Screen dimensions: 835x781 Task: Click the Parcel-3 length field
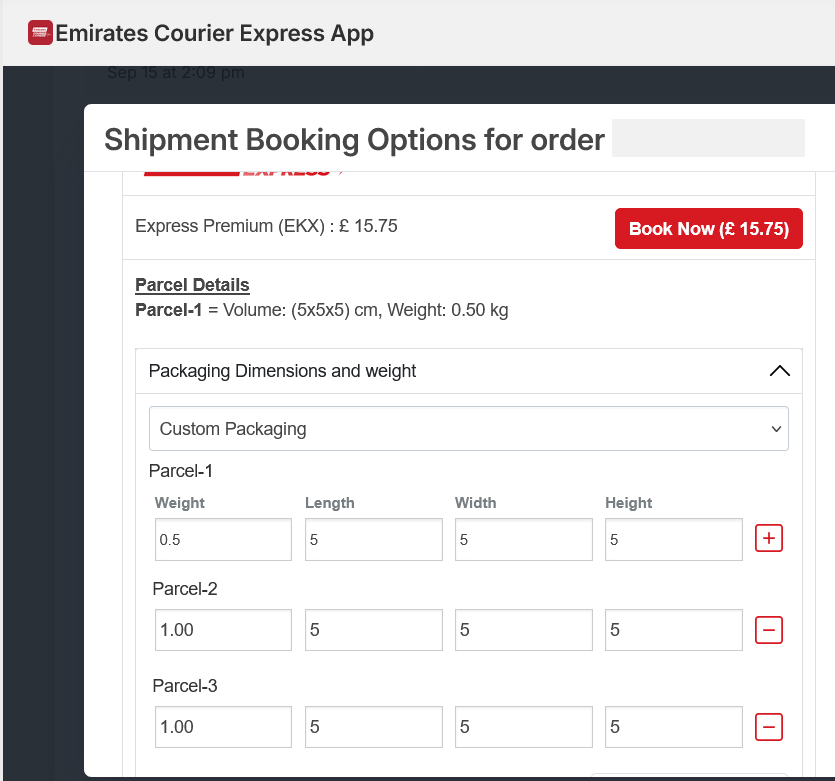pos(373,727)
